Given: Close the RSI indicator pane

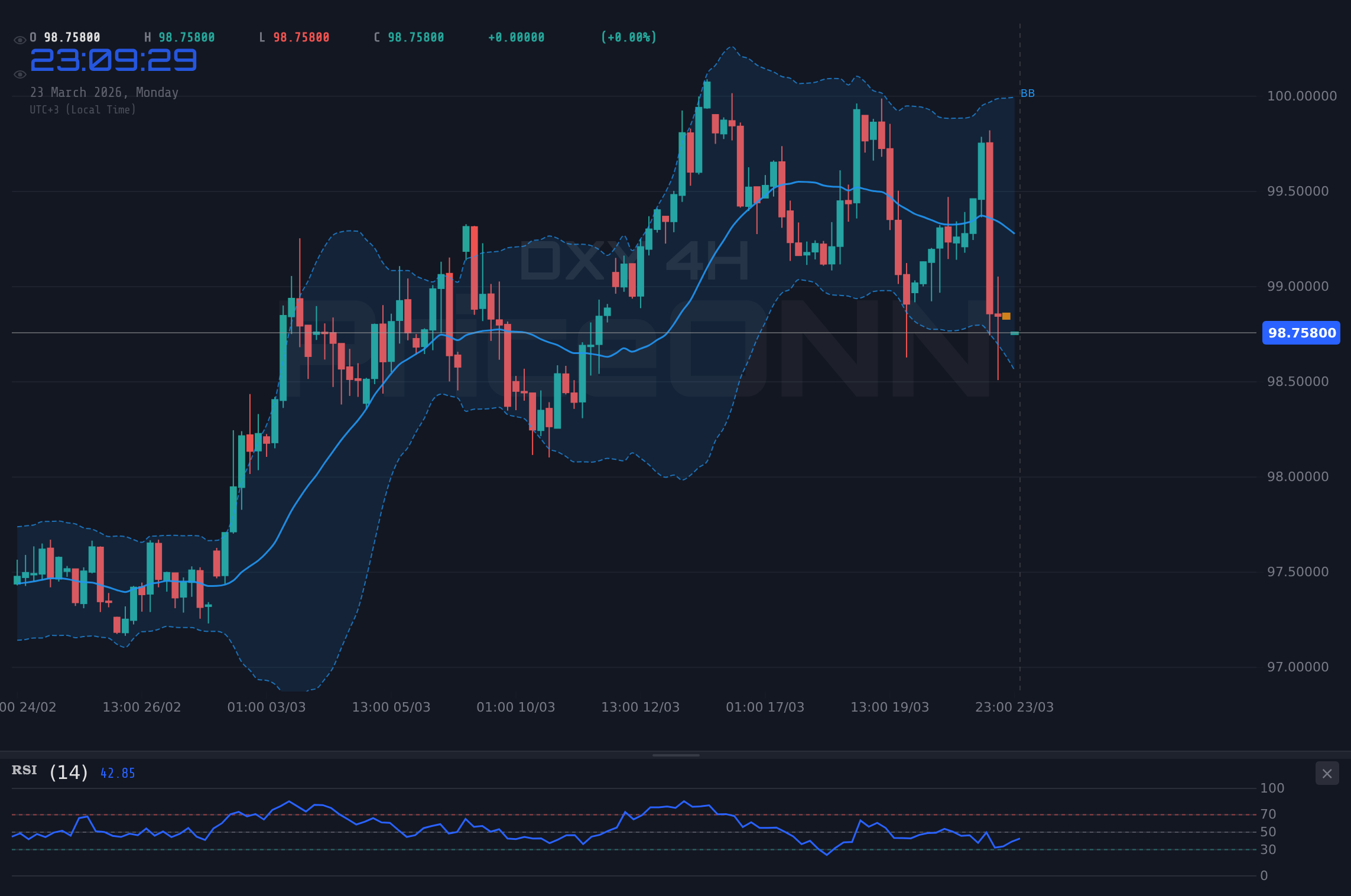Looking at the screenshot, I should tap(1327, 773).
